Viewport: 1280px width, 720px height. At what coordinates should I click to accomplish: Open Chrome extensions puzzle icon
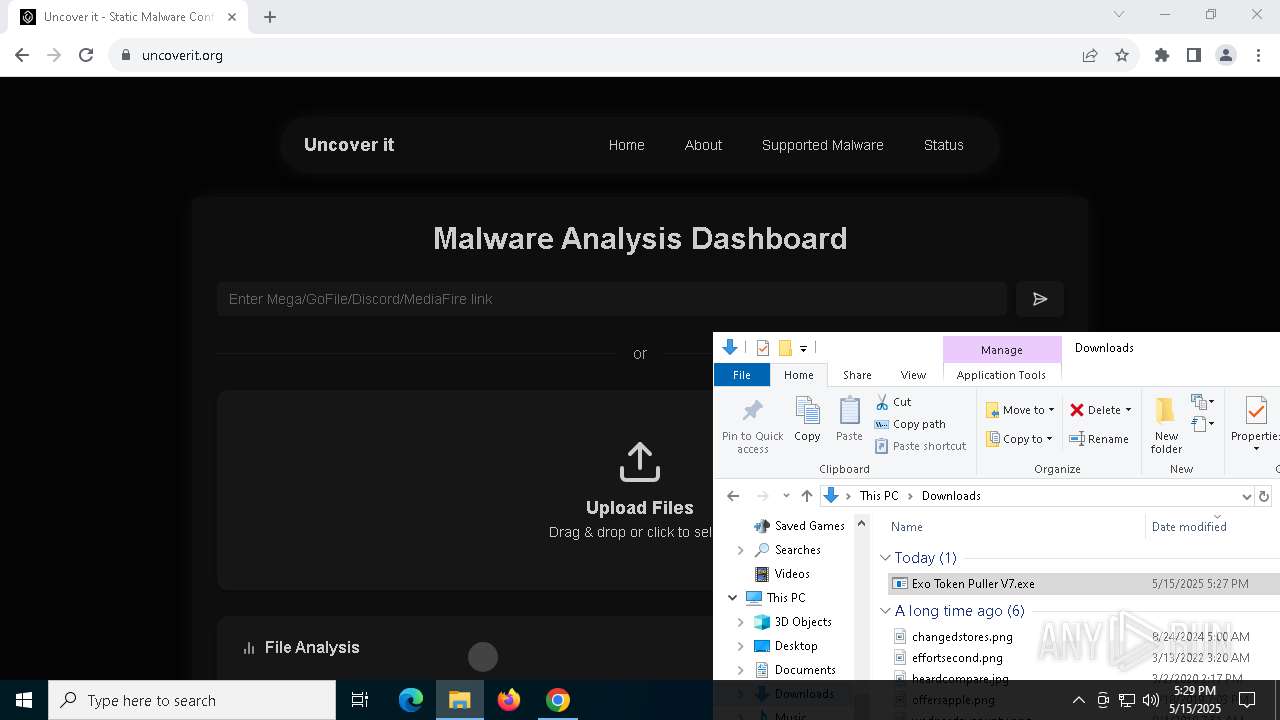1162,55
